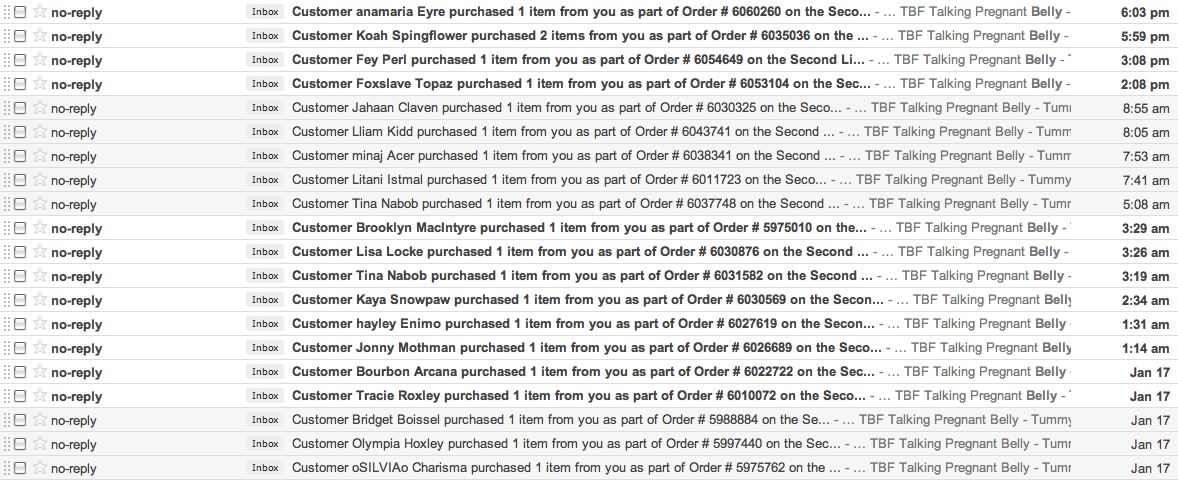
Task: Grab drag handle of Tina Nabob 5:08 am email
Action: coord(7,204)
